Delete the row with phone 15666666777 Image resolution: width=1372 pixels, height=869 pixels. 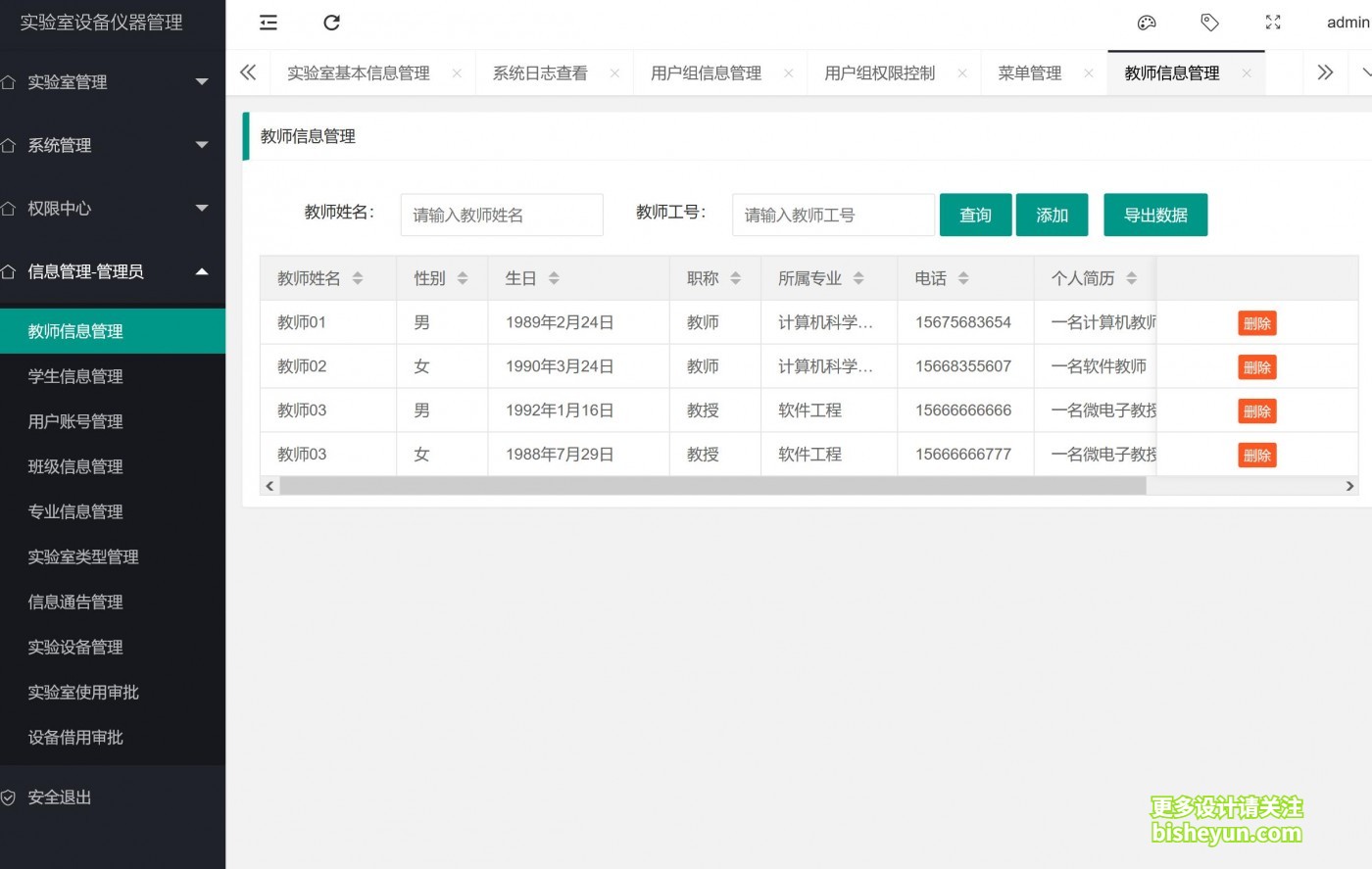pyautogui.click(x=1257, y=456)
